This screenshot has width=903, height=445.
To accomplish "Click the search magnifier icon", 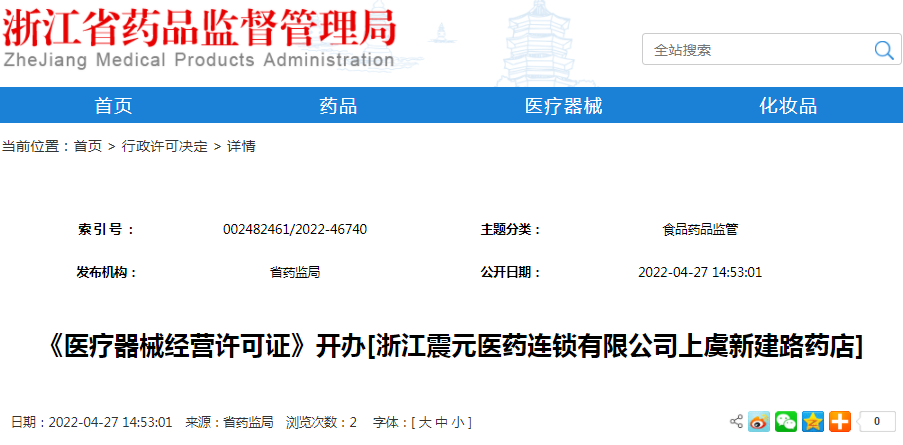I will (x=883, y=50).
